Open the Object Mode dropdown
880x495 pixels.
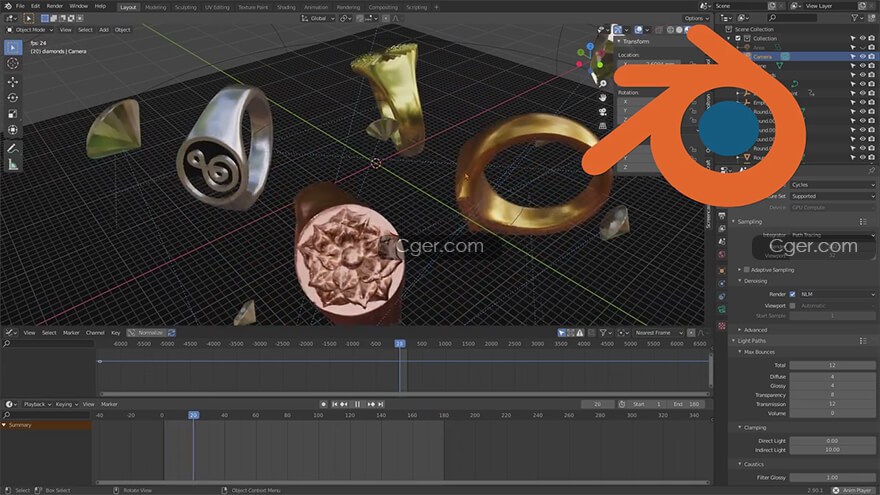30,30
